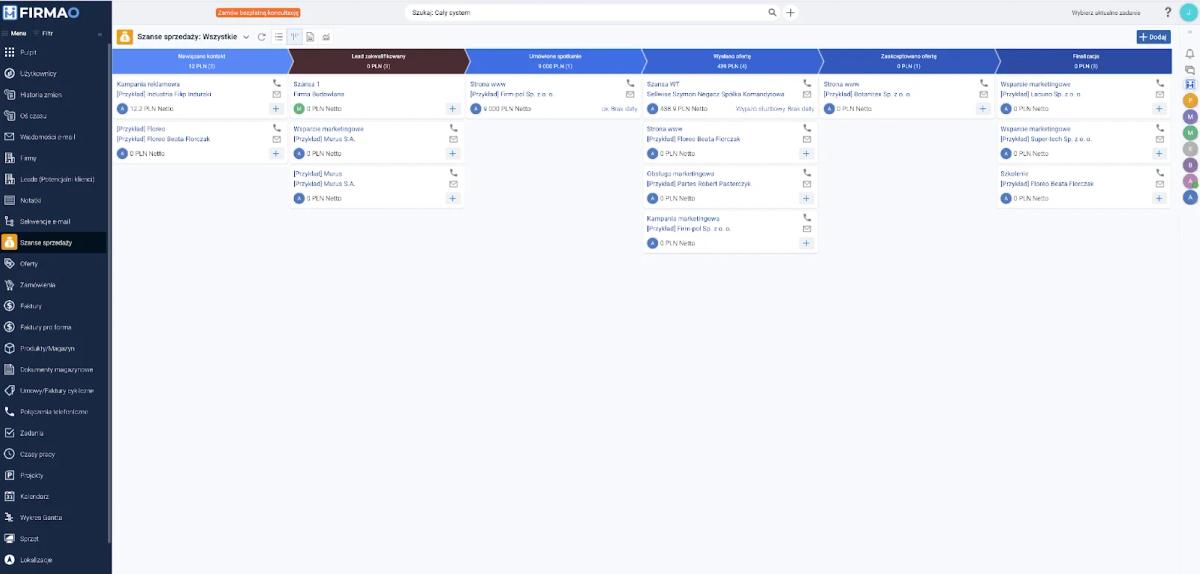Collapse the left sidebar menu

pyautogui.click(x=99, y=33)
